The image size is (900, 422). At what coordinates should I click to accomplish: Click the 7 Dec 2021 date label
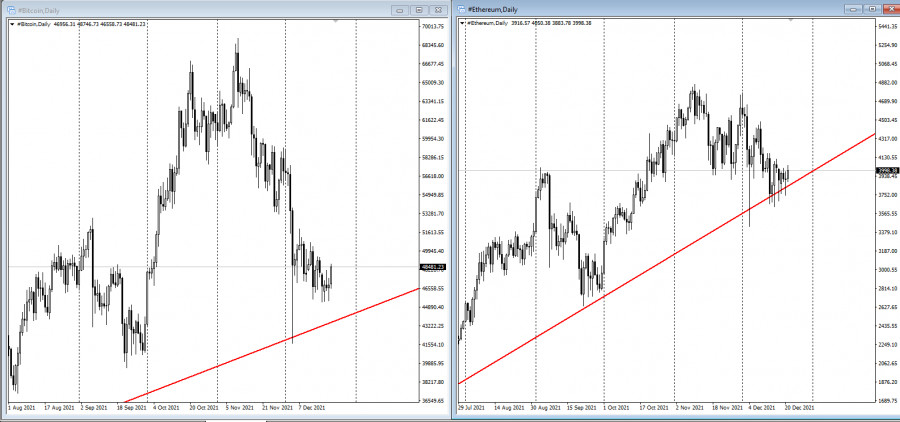pyautogui.click(x=313, y=408)
